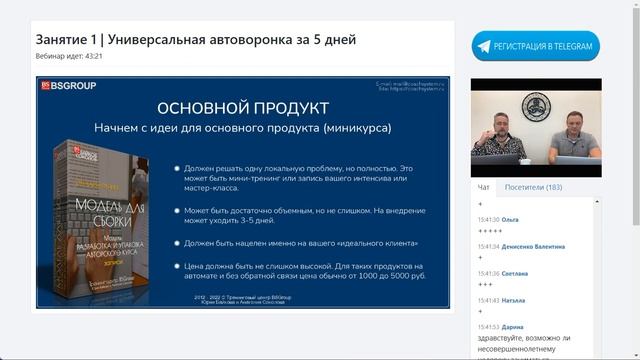The height and width of the screenshot is (360, 640).
Task: Click the page vertical scrollbar
Action: coord(636,116)
